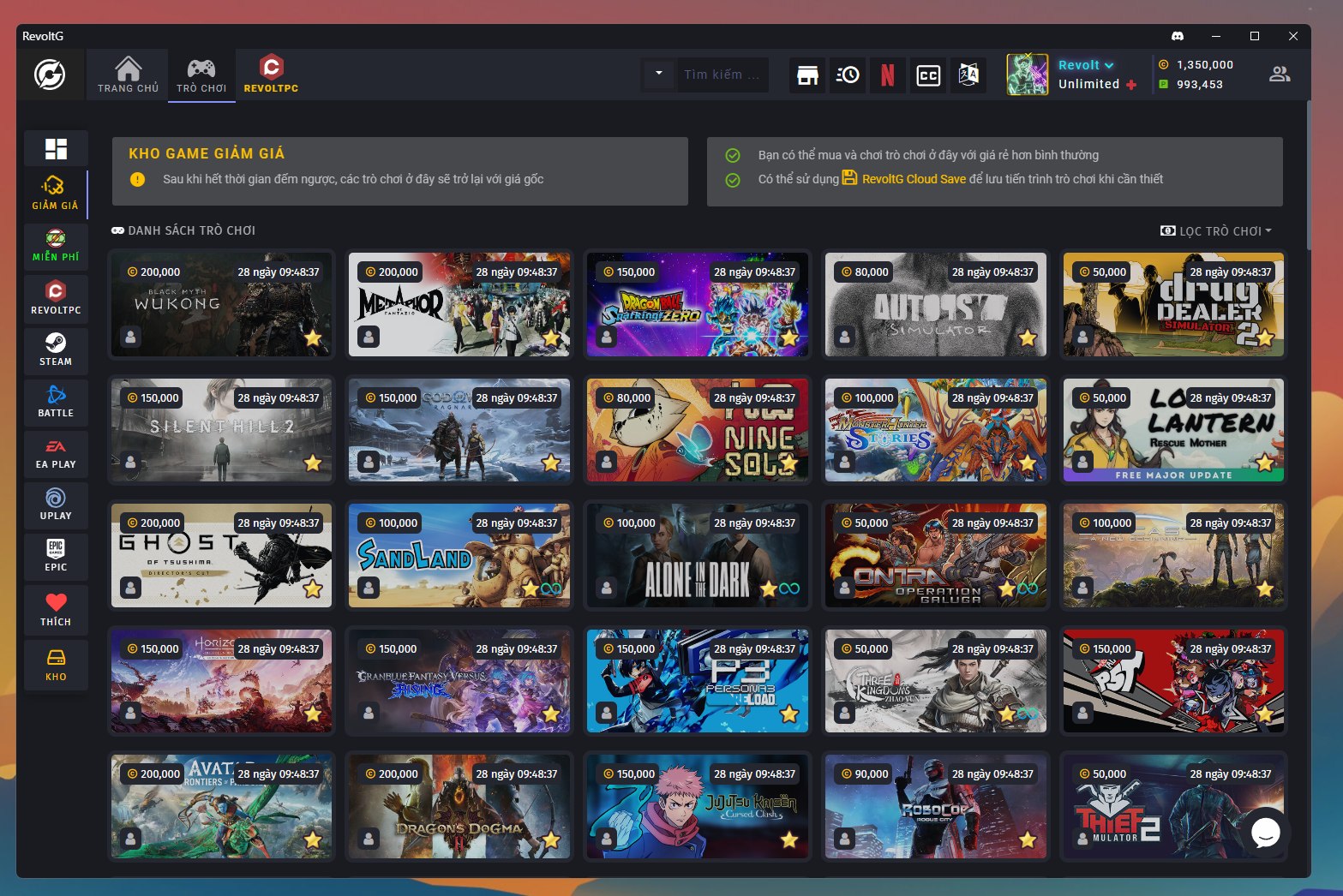Viewport: 1343px width, 896px height.
Task: Open the Uplay category
Action: 56,504
